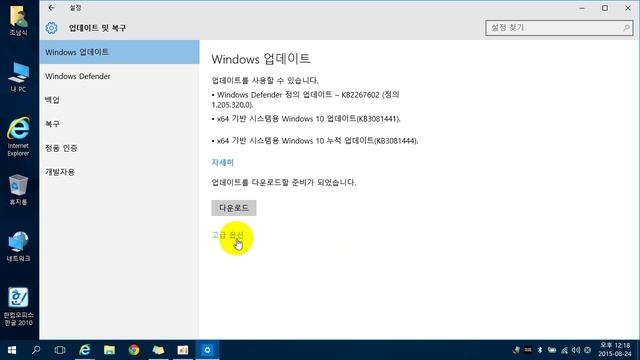Click the search magnifier in 설정 찾기 box
This screenshot has height=360, width=640.
[626, 28]
